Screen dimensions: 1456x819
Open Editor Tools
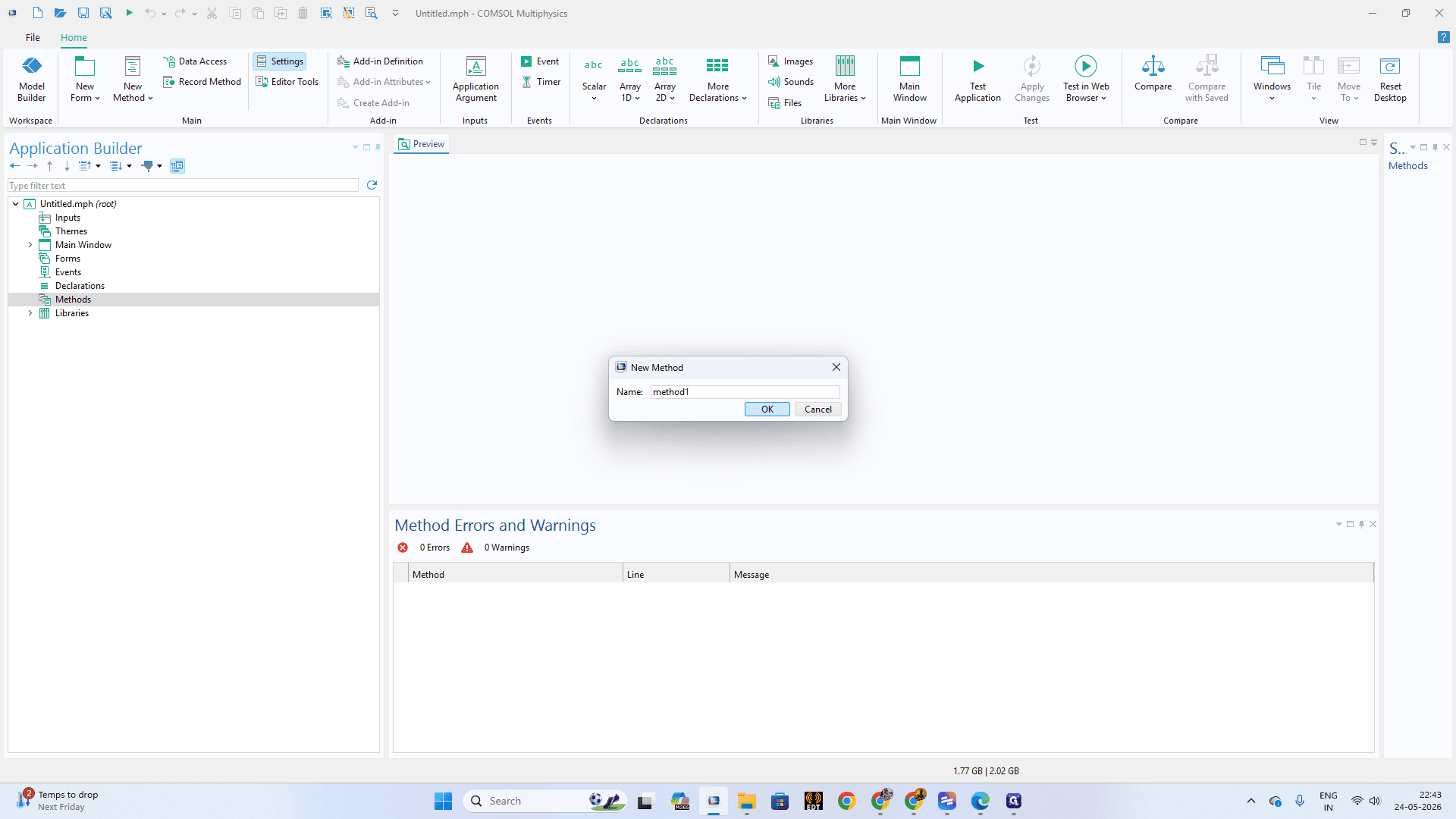[287, 82]
